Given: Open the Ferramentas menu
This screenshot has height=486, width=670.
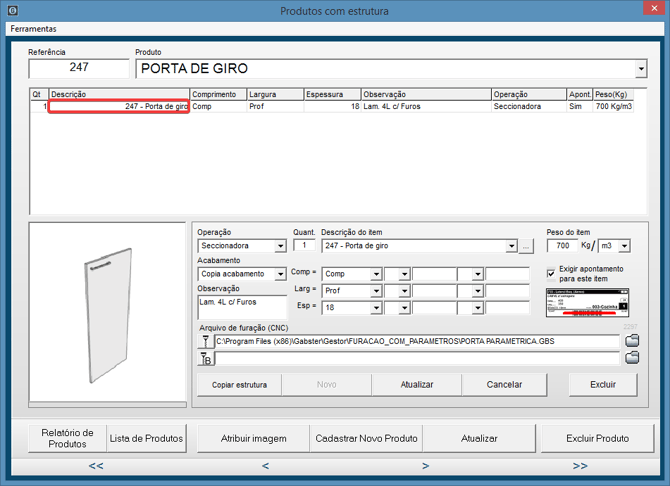Looking at the screenshot, I should click(34, 29).
